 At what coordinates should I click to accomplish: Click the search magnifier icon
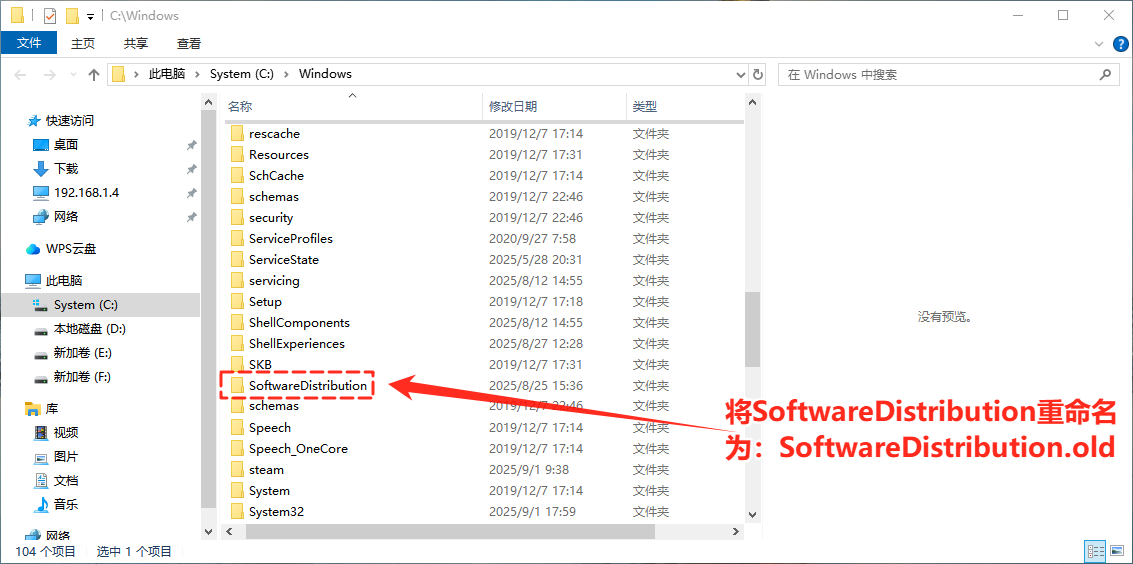1106,74
